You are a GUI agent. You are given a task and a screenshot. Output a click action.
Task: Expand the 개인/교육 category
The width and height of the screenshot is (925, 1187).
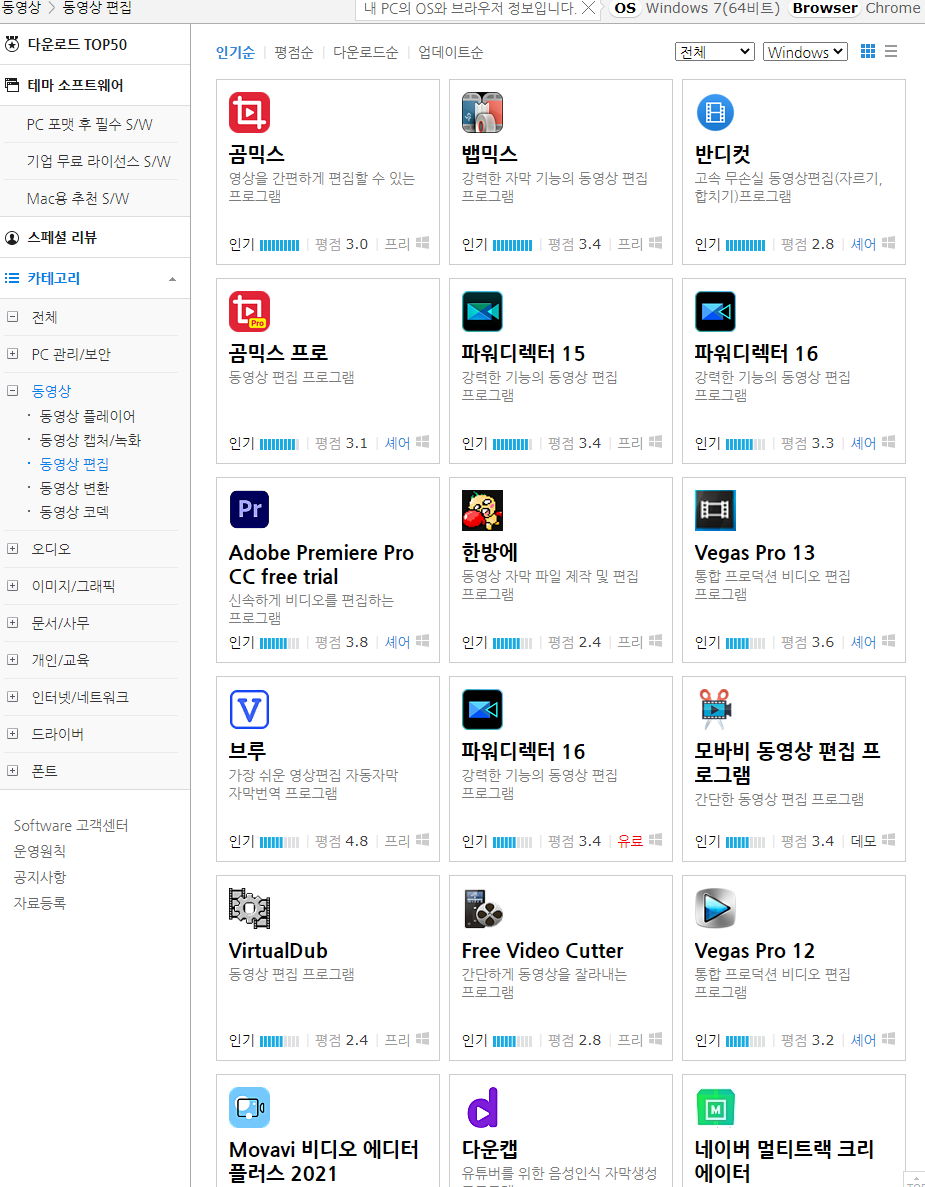coord(12,659)
